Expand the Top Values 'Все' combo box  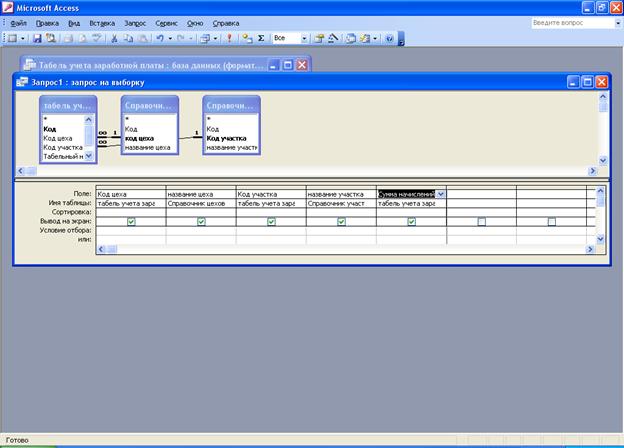click(x=304, y=39)
